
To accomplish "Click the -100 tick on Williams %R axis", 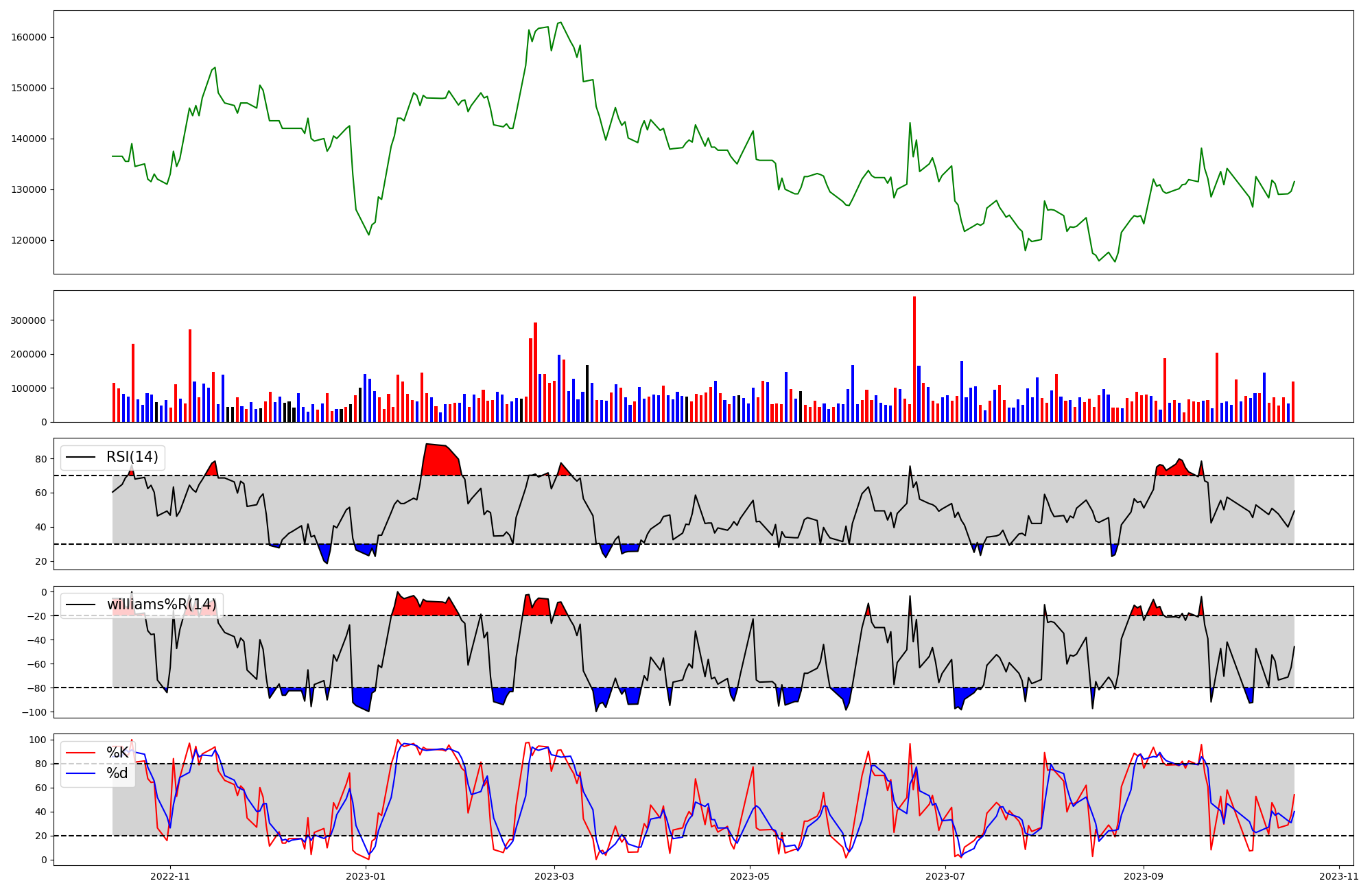I will [35, 712].
